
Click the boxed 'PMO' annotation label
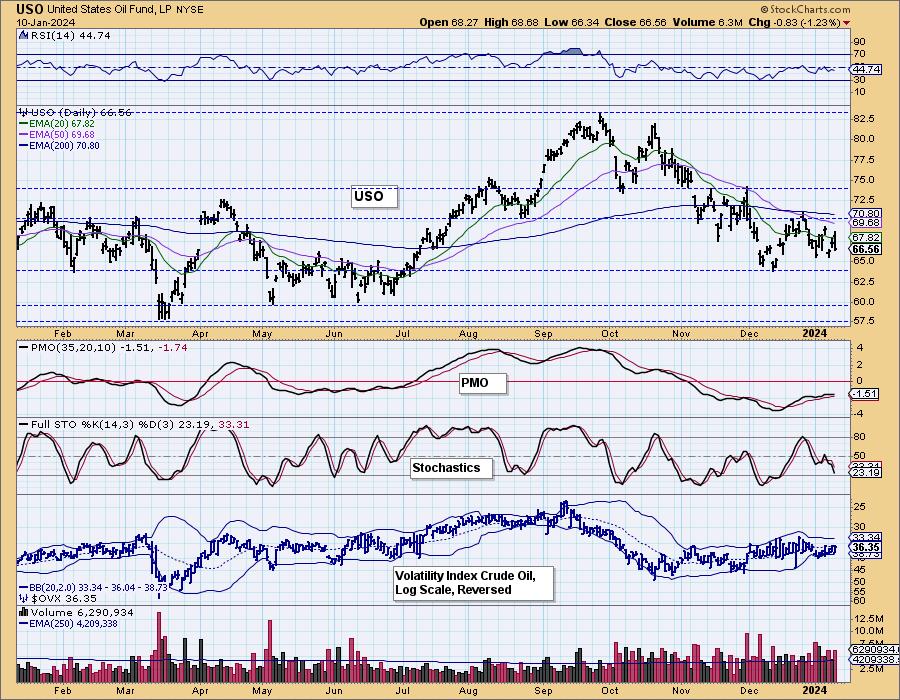point(483,383)
